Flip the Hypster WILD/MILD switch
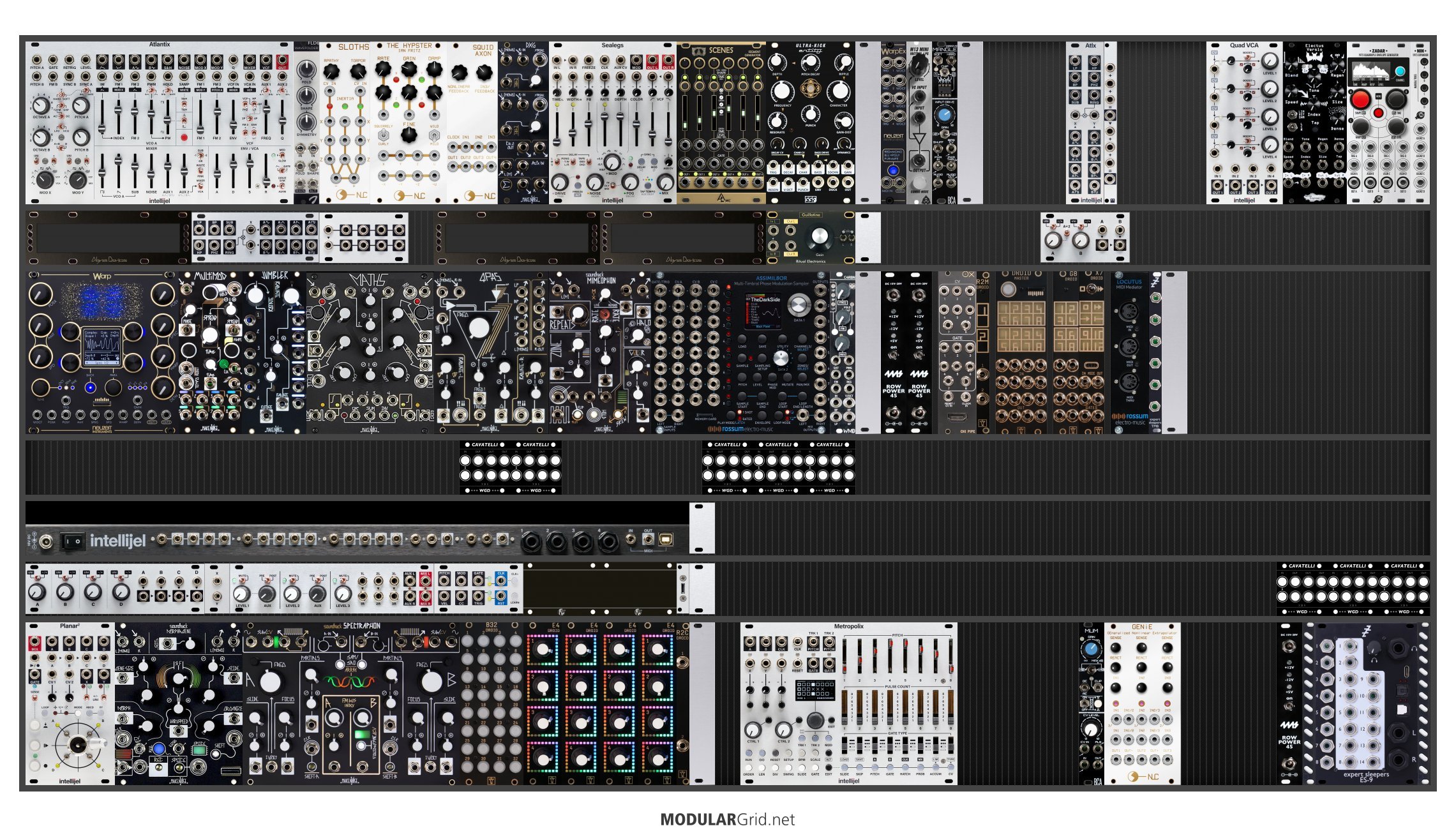Screen dimensions: 1456x833 coord(434,135)
